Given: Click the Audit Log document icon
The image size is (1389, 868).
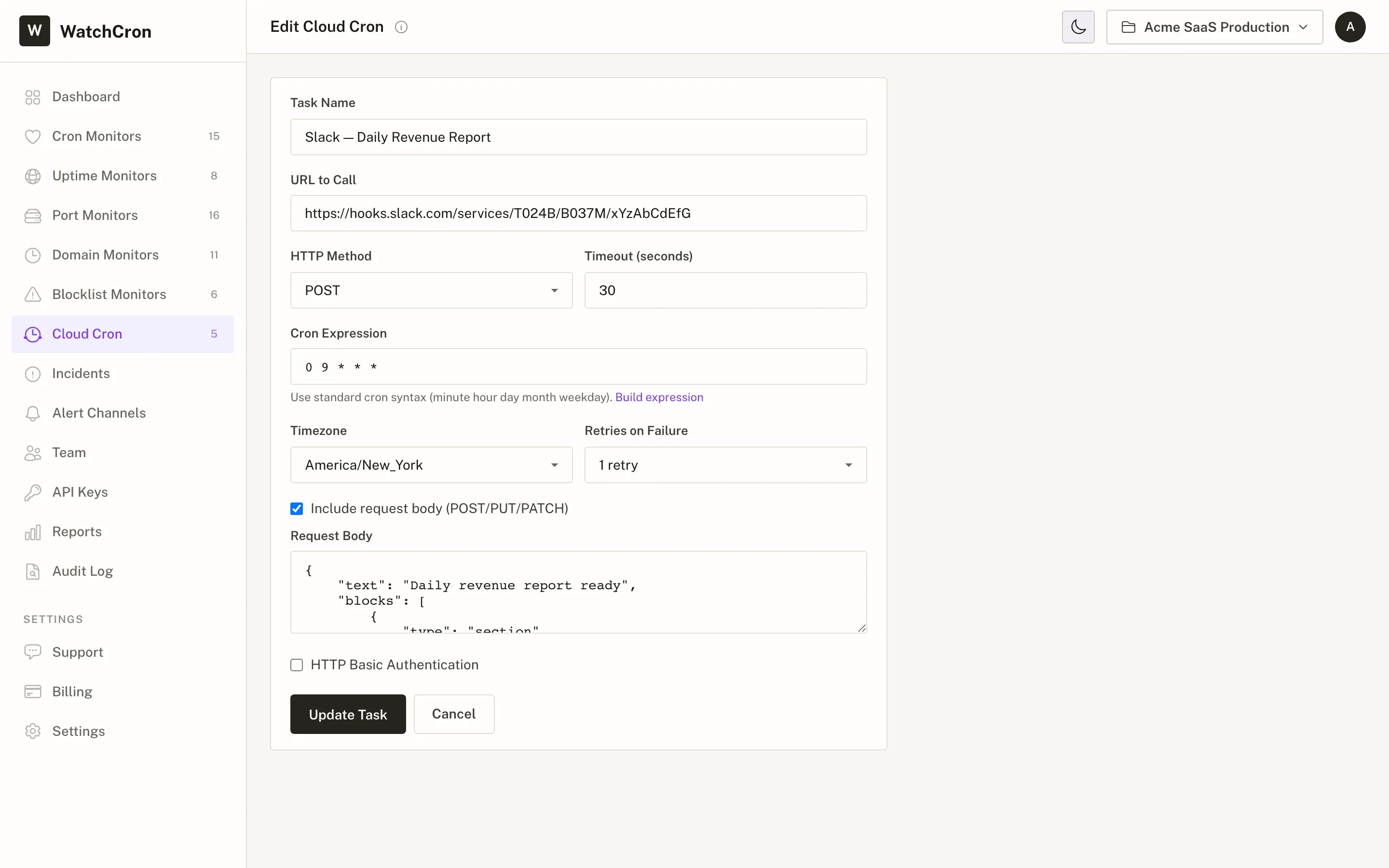Looking at the screenshot, I should [33, 572].
